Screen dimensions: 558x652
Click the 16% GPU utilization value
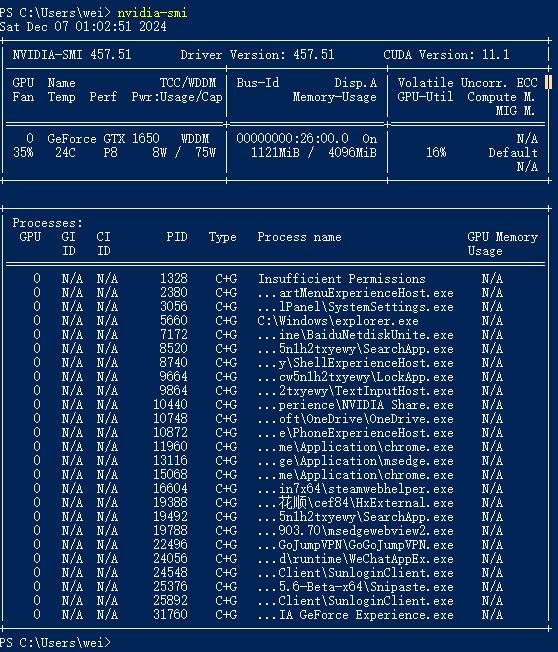click(x=436, y=153)
